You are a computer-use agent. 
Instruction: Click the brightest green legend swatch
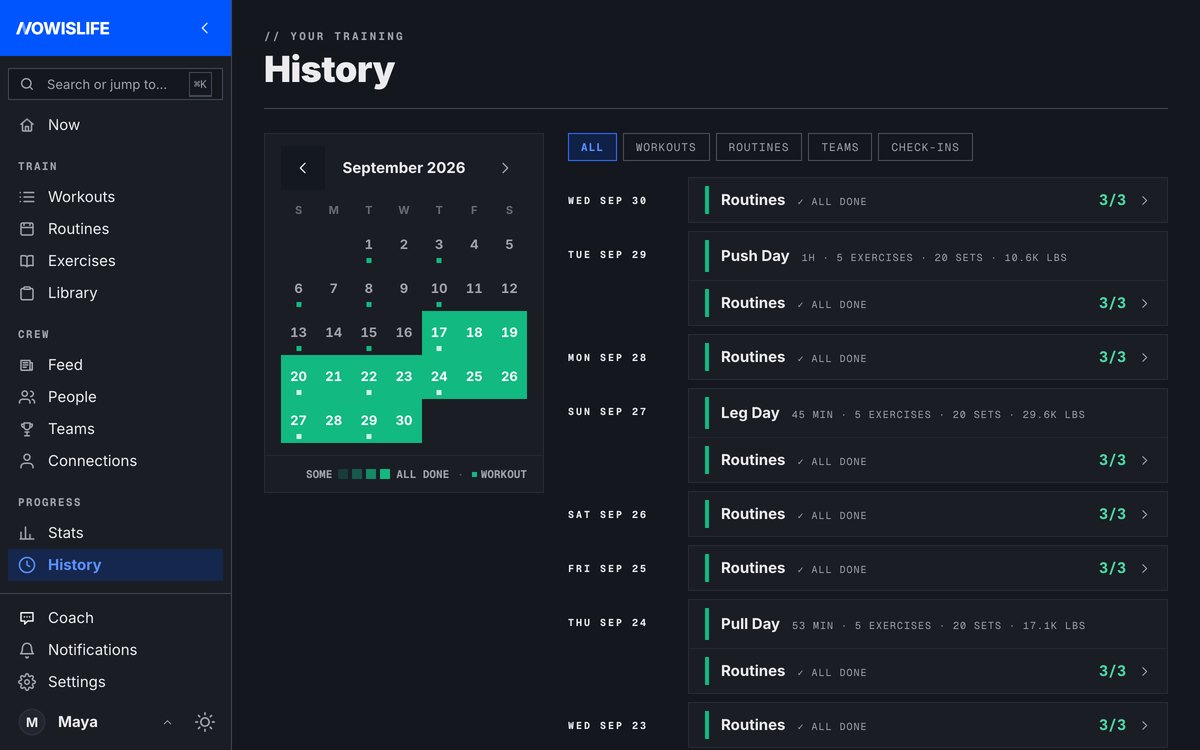coord(385,474)
